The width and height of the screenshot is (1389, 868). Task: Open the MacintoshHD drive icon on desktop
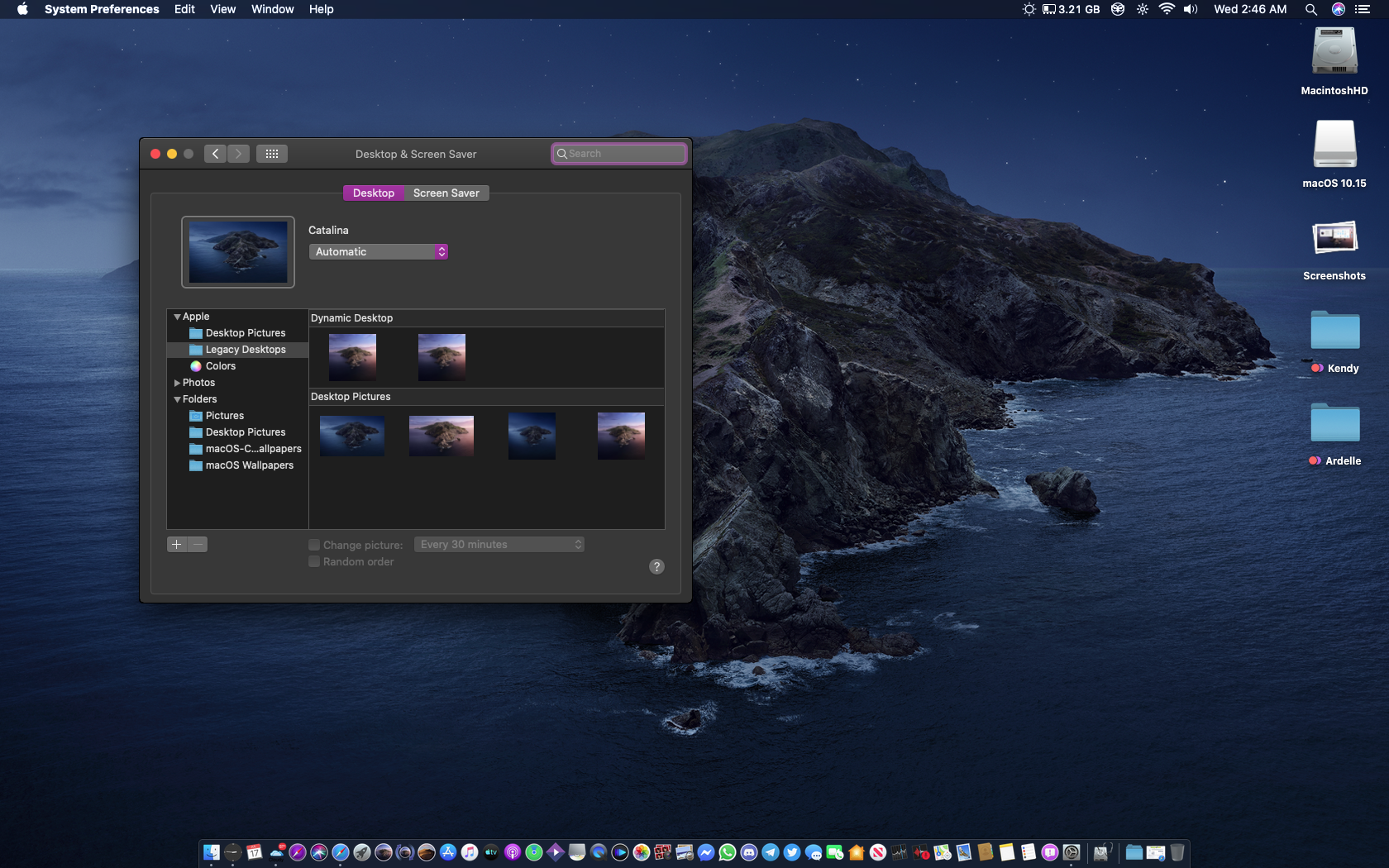click(x=1334, y=53)
